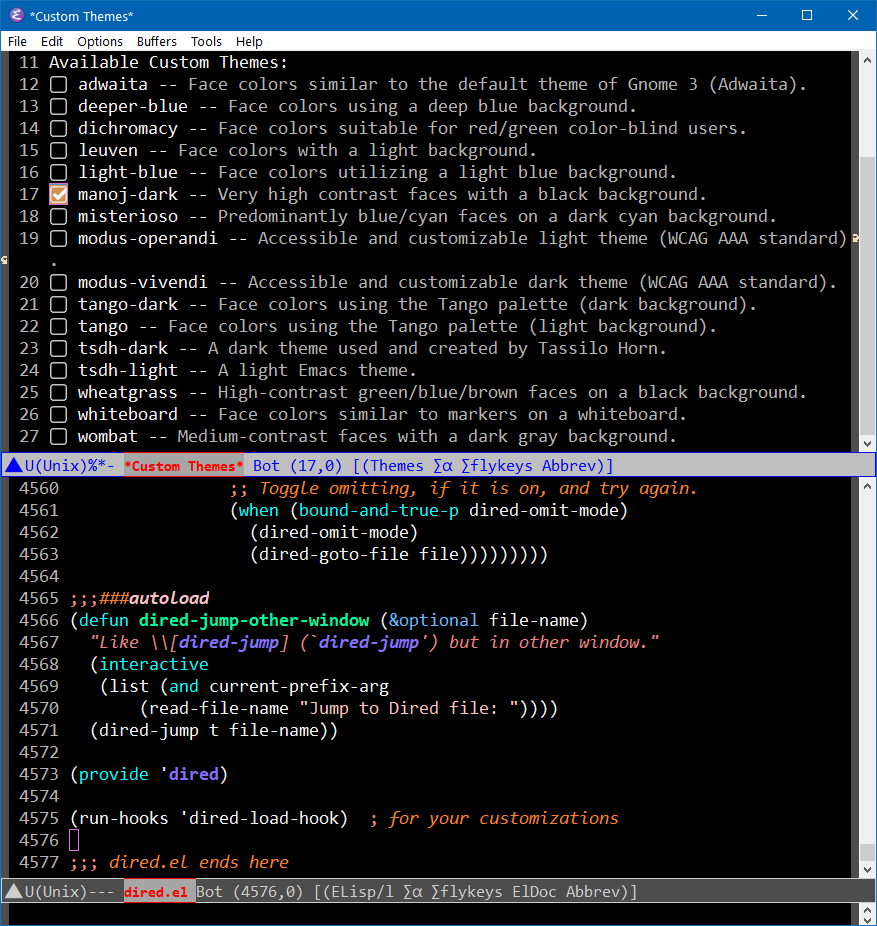This screenshot has height=926, width=877.
Task: Open the Tools menu
Action: [x=206, y=41]
